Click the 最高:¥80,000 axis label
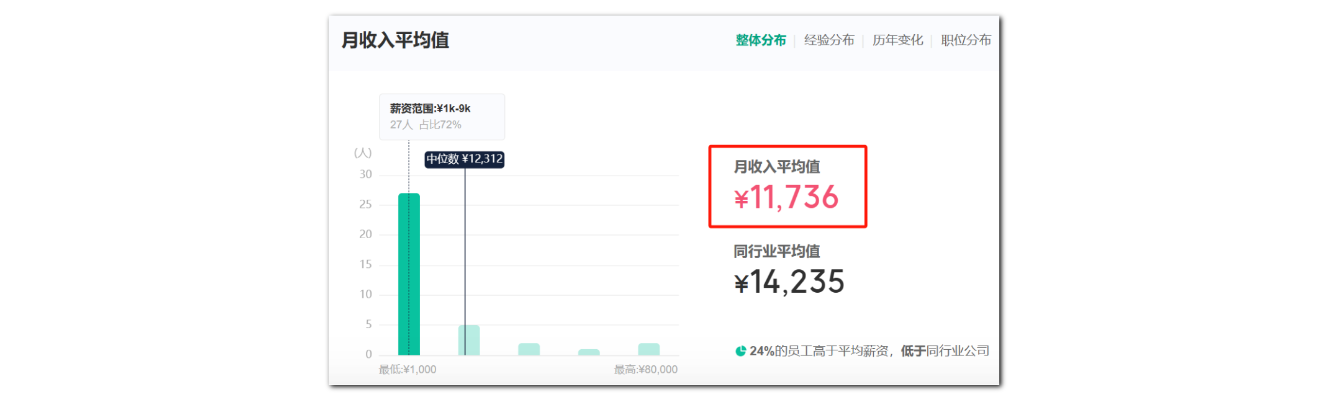 pos(646,369)
